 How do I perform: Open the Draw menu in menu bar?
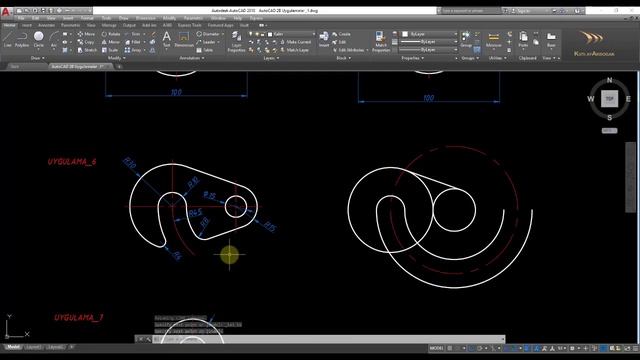[x=124, y=18]
